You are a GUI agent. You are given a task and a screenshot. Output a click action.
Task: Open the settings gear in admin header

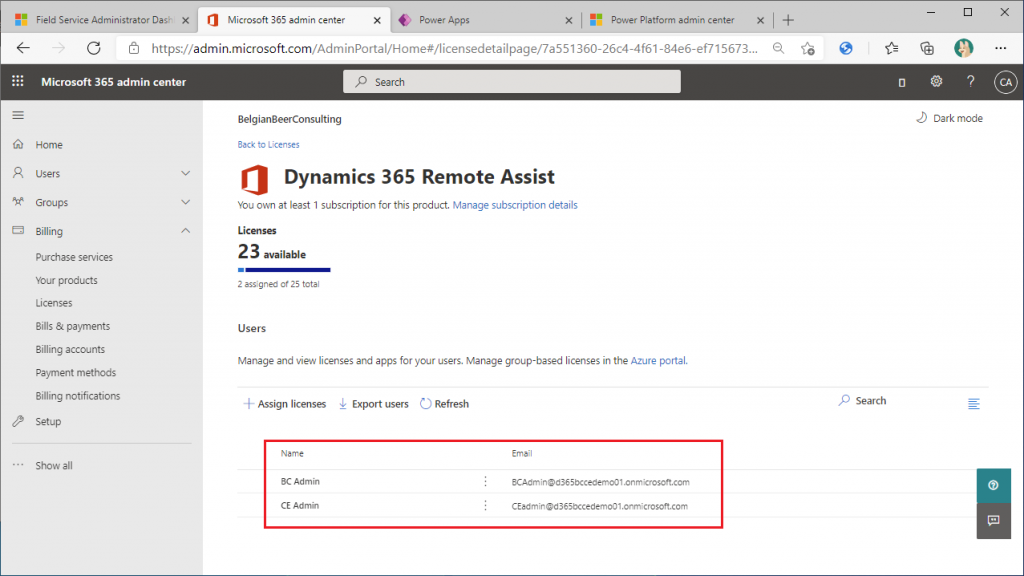point(936,82)
